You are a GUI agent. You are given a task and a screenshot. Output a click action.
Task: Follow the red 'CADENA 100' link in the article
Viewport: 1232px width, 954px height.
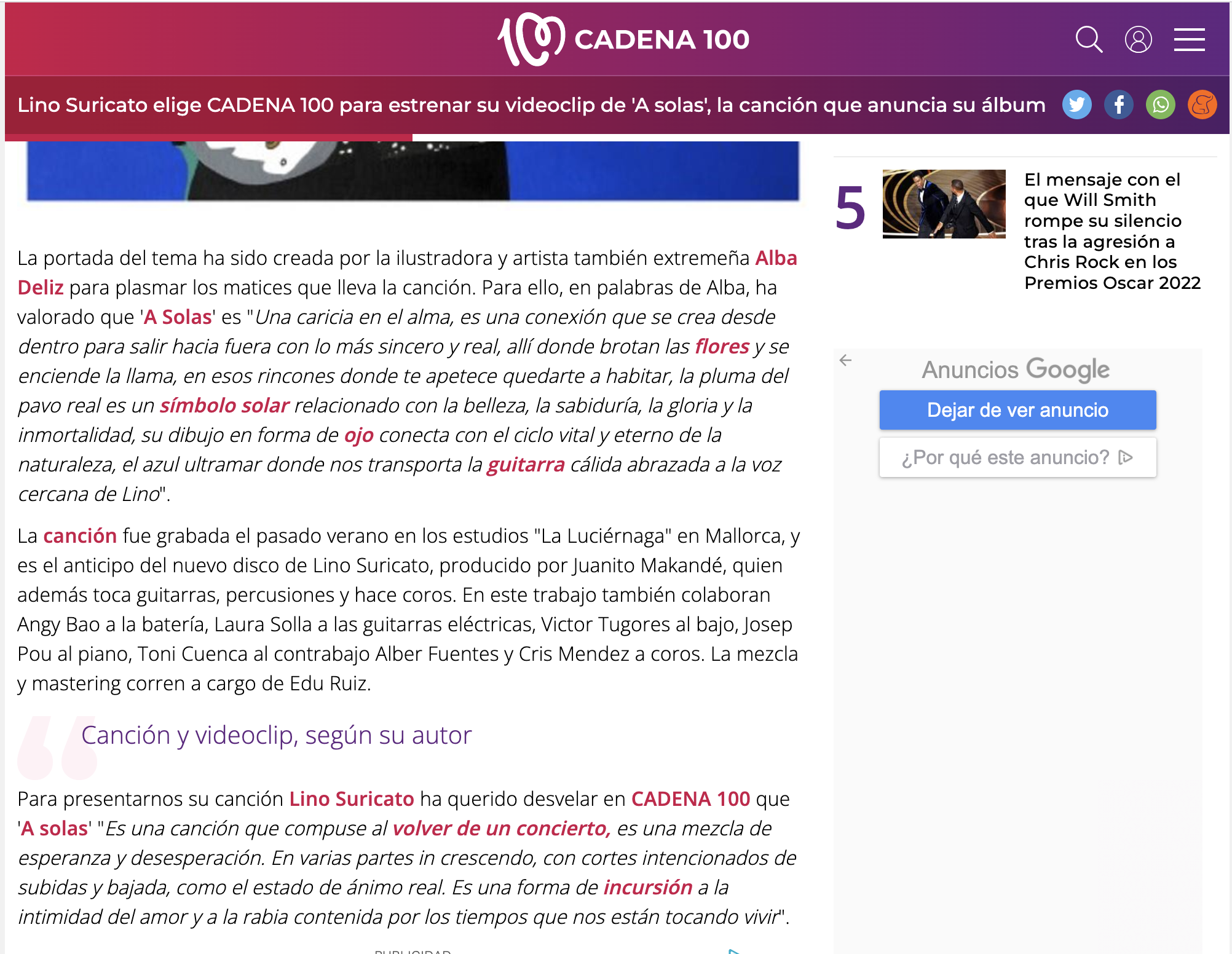tap(690, 799)
